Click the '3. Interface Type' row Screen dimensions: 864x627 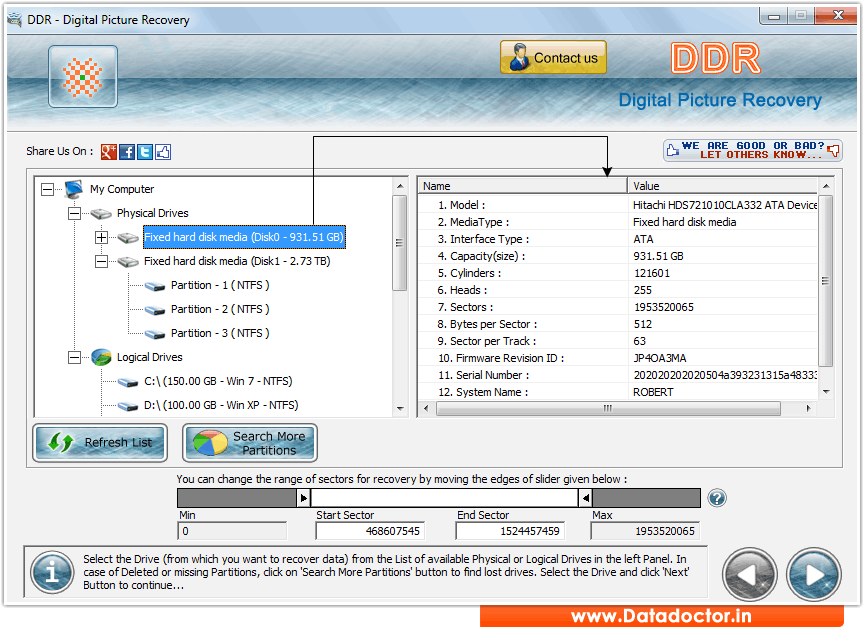coord(618,239)
